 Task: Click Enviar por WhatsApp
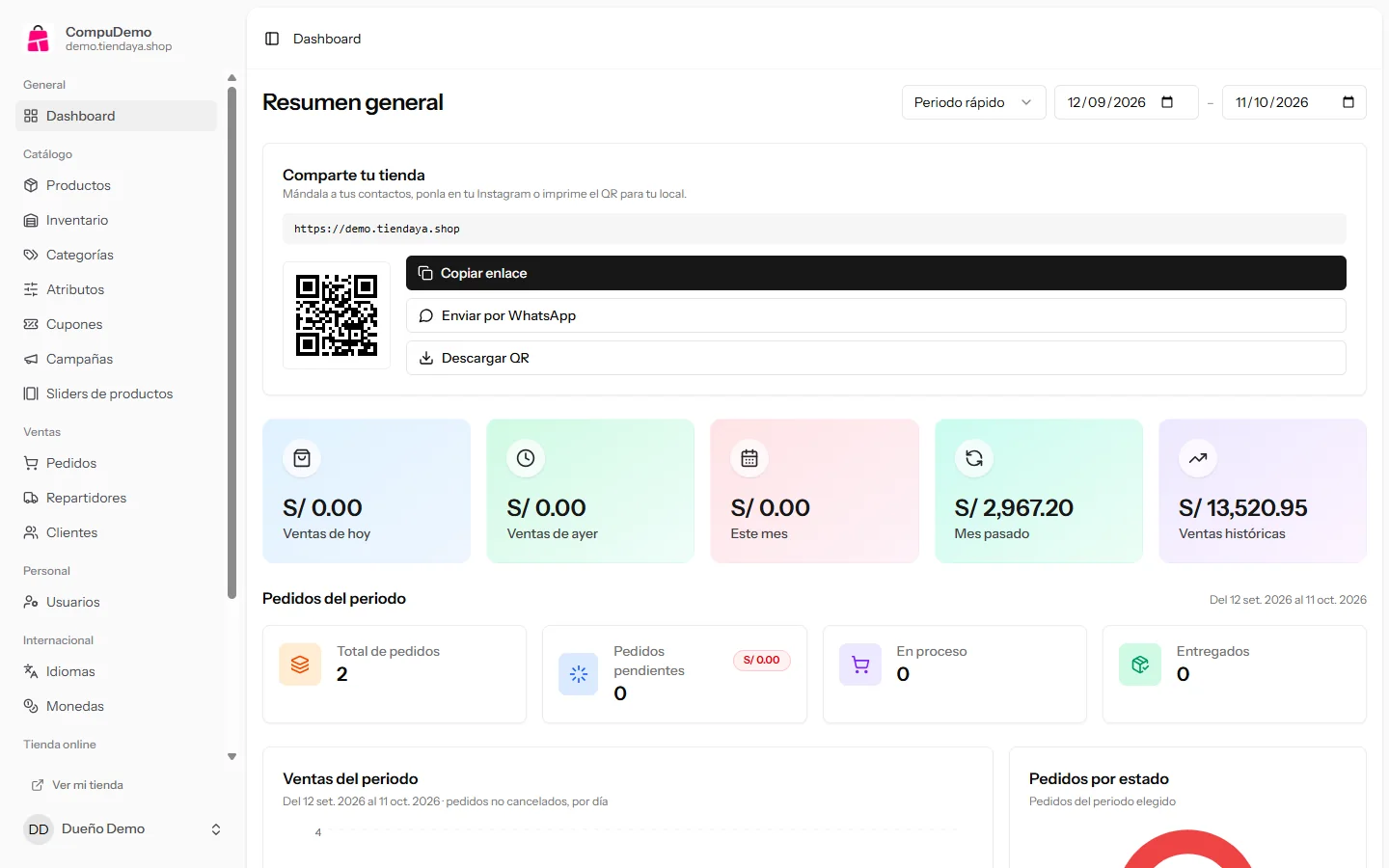tap(876, 315)
